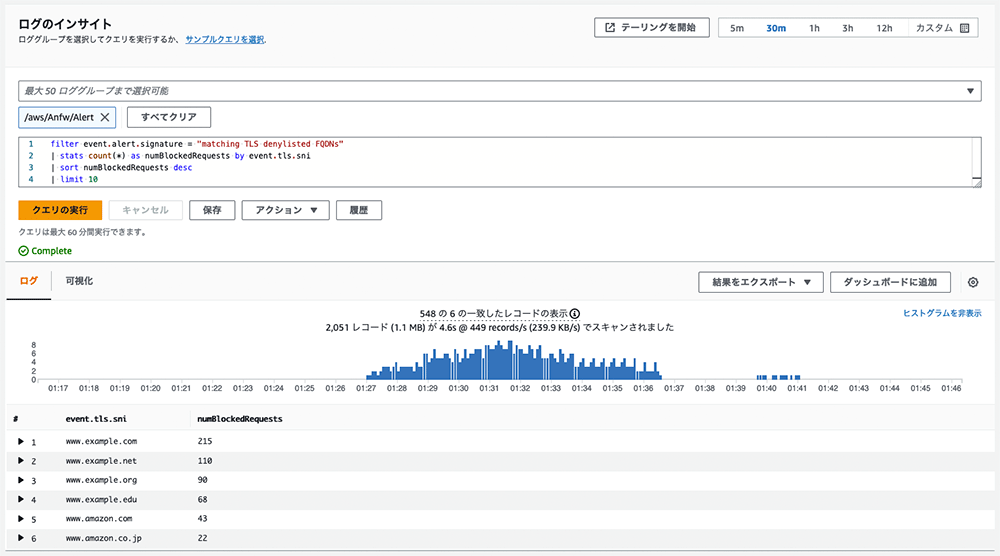Click the value 110 in results

(x=205, y=460)
